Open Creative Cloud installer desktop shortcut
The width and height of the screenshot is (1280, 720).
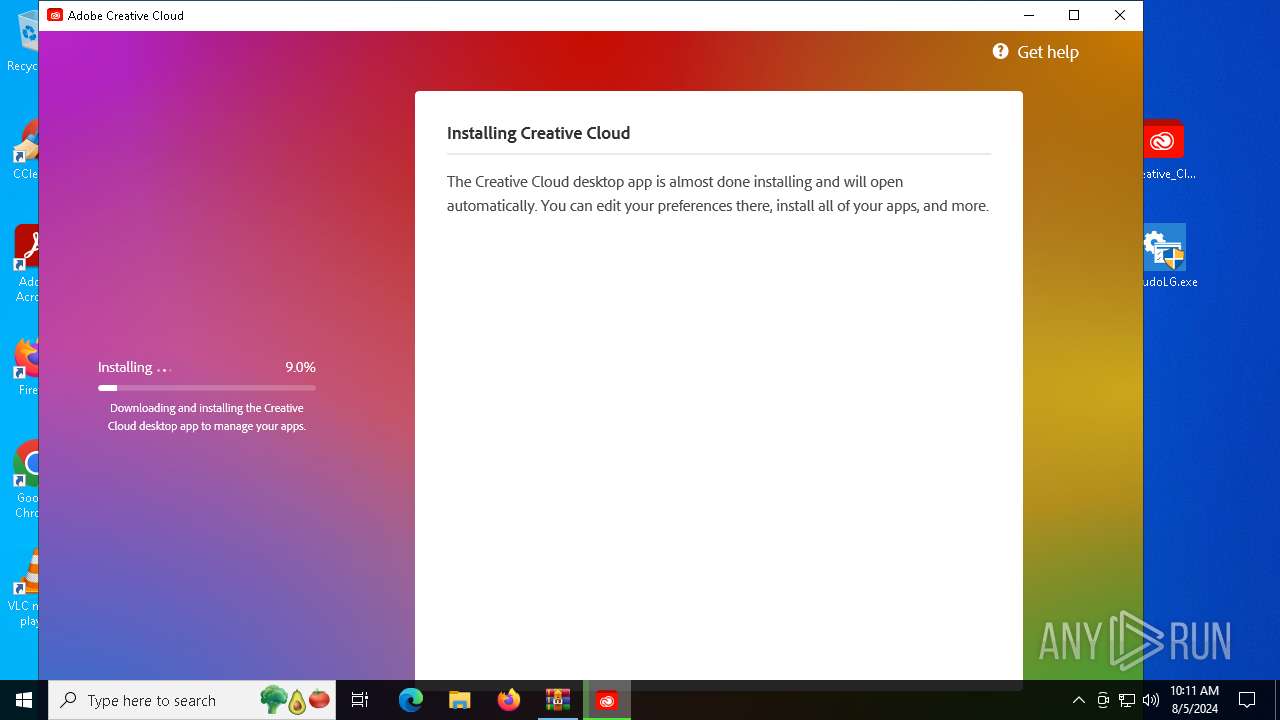pos(1163,150)
